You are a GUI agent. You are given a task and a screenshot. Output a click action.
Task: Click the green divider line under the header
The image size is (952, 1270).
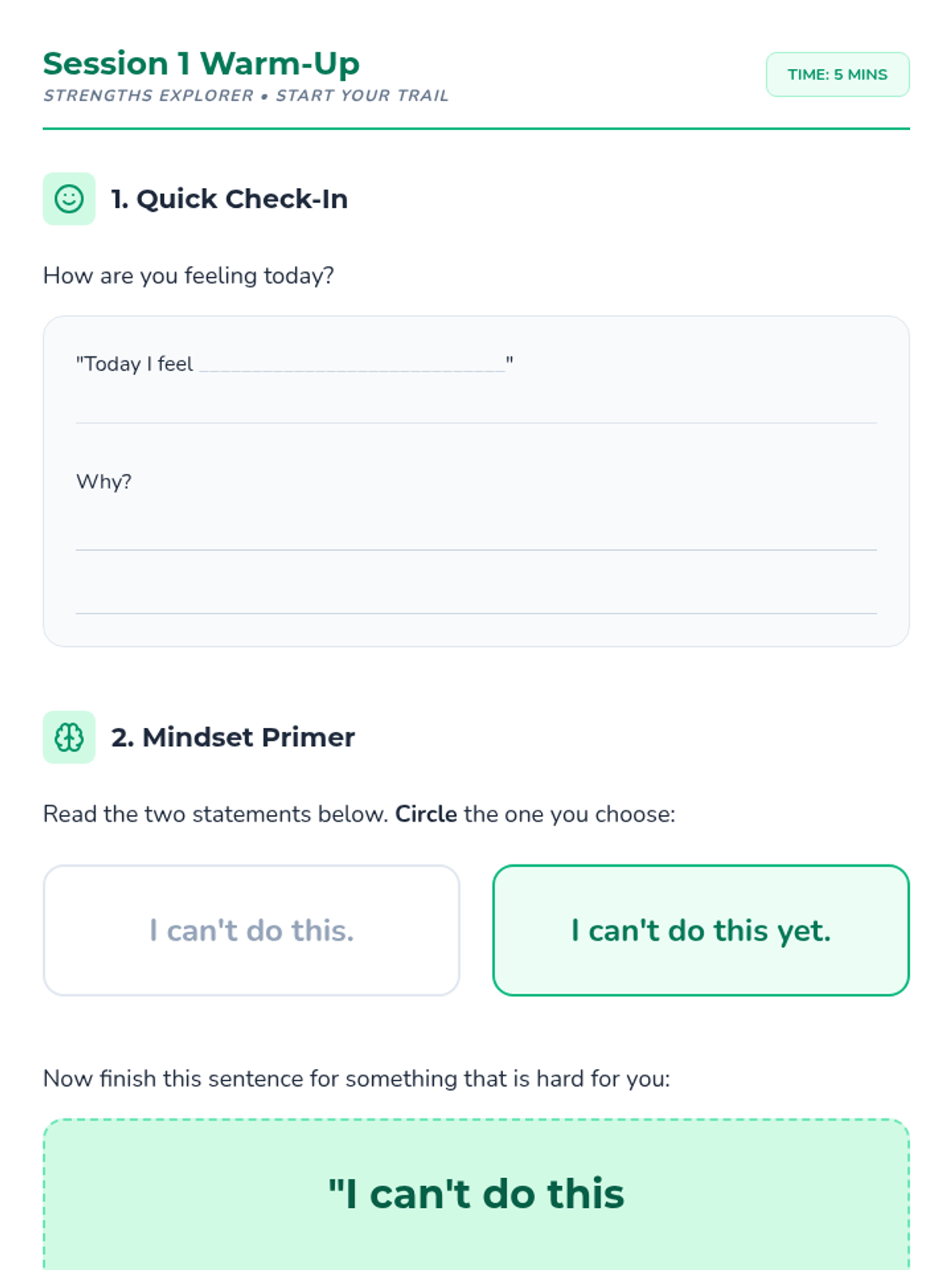pos(476,128)
